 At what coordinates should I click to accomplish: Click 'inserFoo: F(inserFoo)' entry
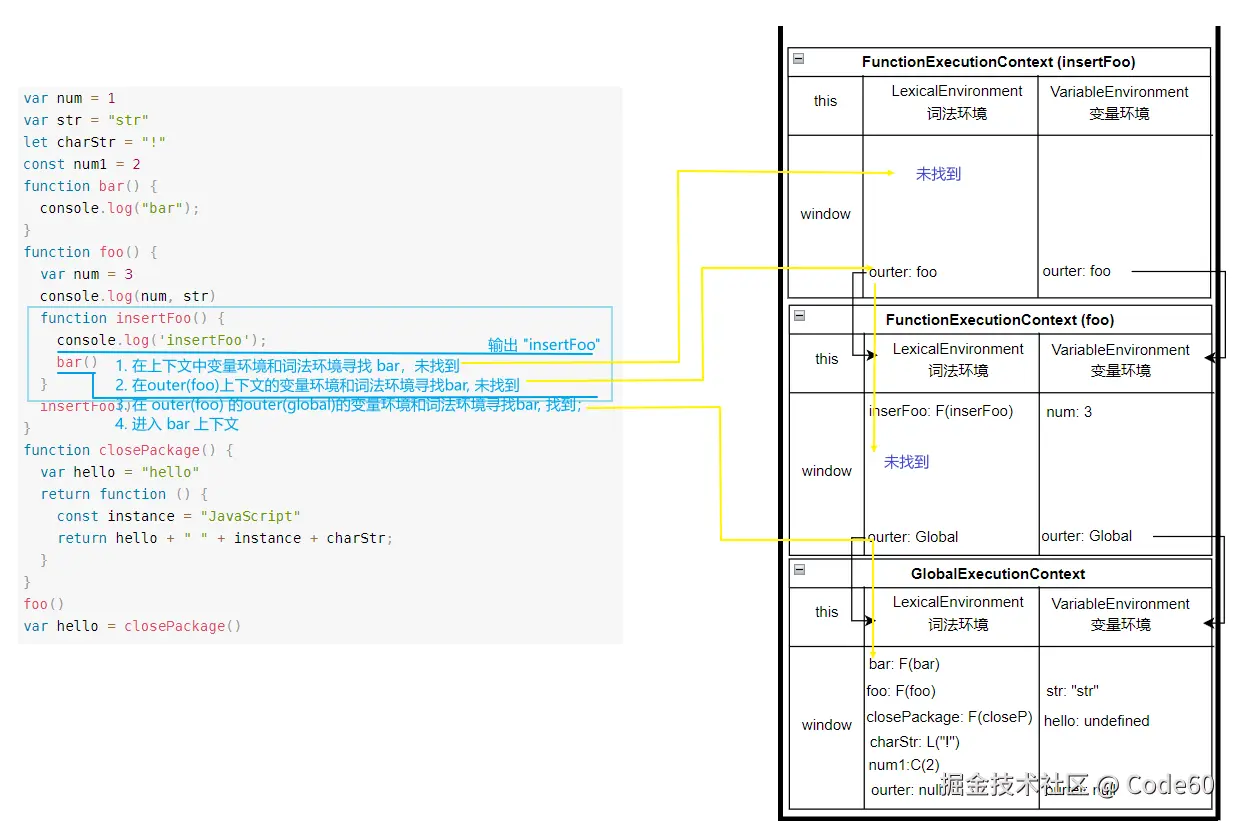coord(941,411)
